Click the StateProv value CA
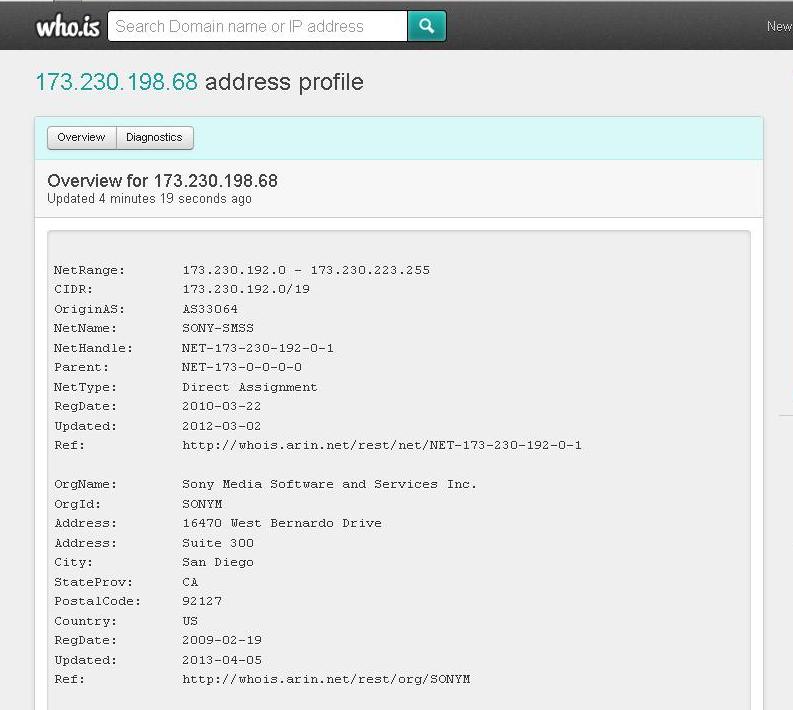 (190, 582)
